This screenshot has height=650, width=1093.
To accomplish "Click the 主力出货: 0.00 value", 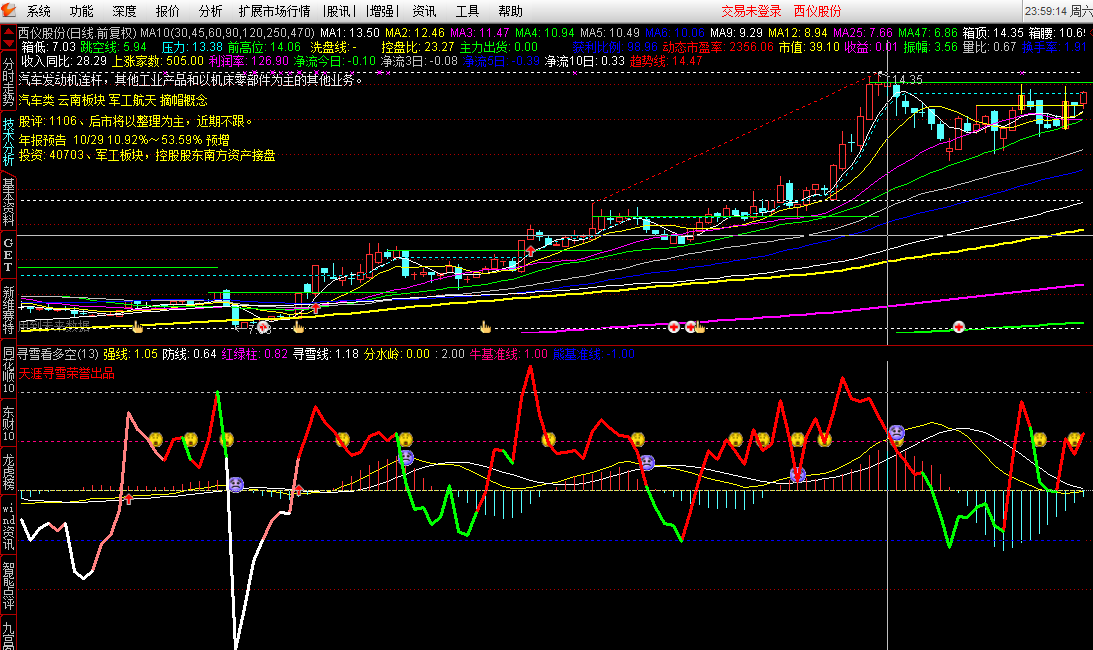I will click(x=498, y=47).
